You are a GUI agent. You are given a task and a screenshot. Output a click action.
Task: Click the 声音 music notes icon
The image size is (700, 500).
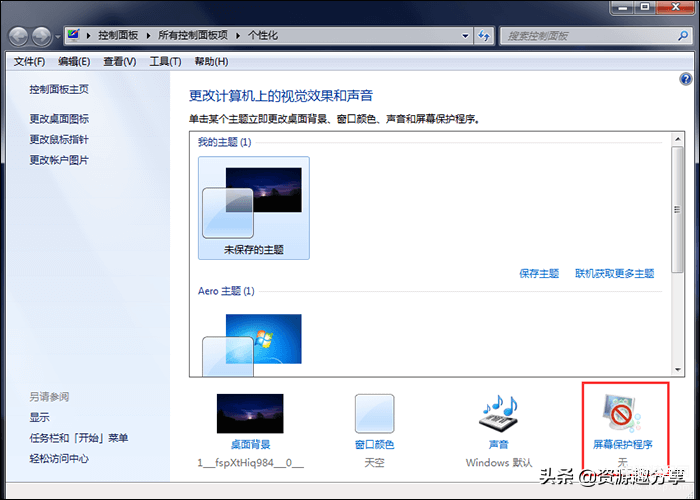point(499,412)
